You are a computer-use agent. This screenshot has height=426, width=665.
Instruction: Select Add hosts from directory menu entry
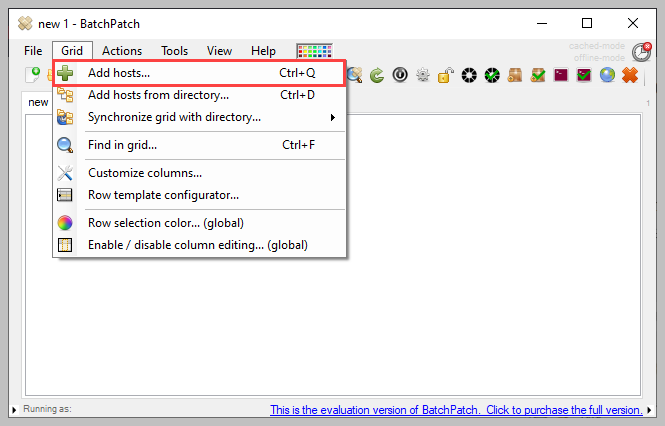click(x=199, y=95)
